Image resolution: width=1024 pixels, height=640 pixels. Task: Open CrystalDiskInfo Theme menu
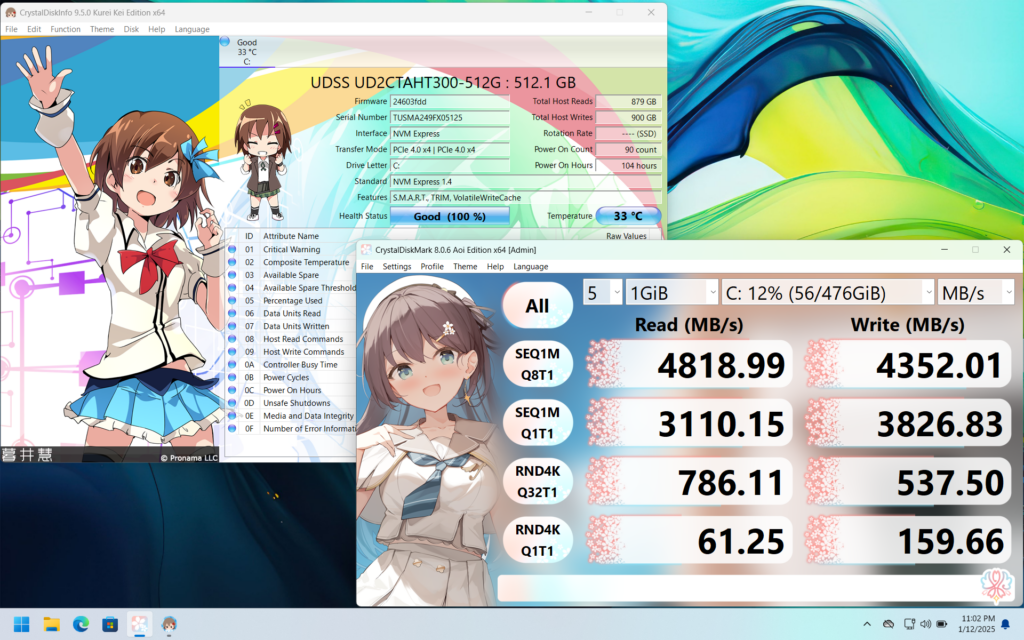[102, 29]
